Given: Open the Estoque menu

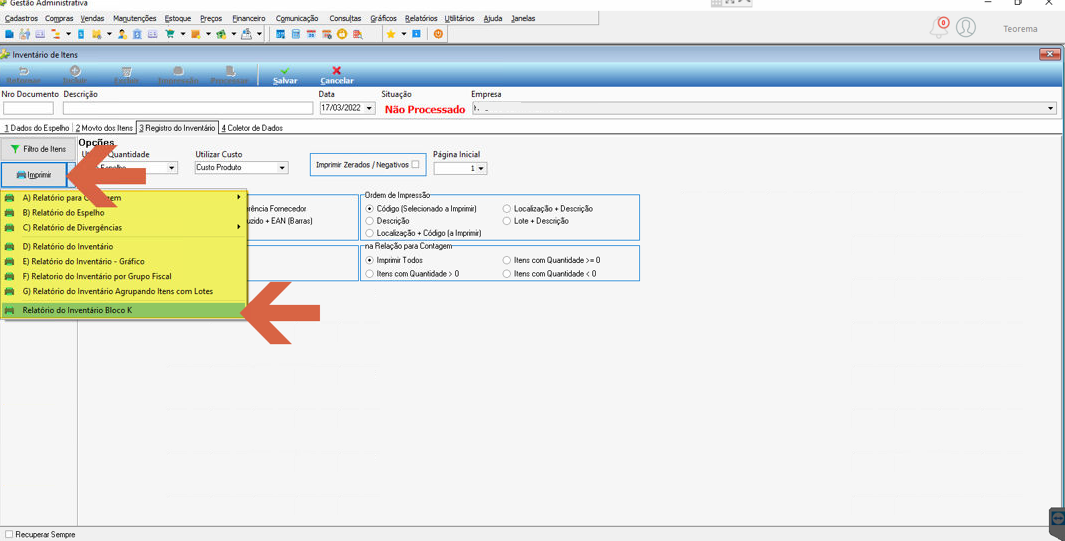Looking at the screenshot, I should coord(178,18).
